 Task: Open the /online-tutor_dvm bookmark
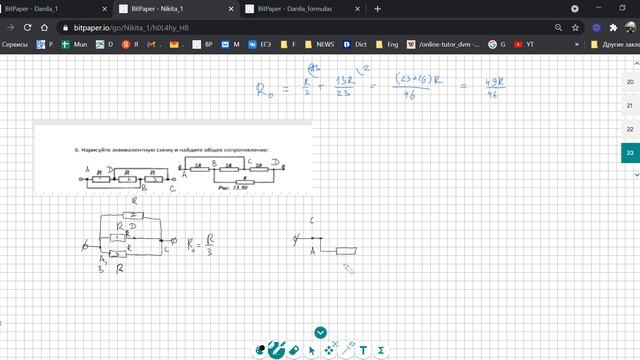(x=444, y=44)
